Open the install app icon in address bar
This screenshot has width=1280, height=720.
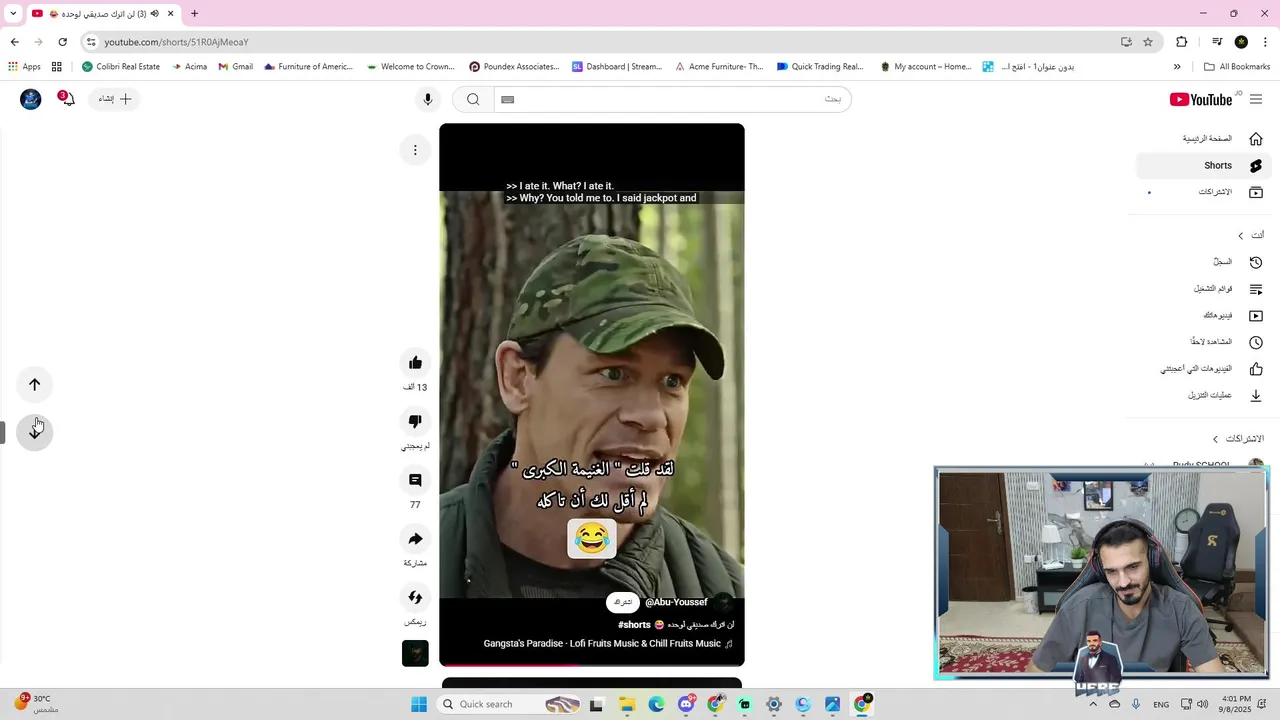tap(1126, 42)
